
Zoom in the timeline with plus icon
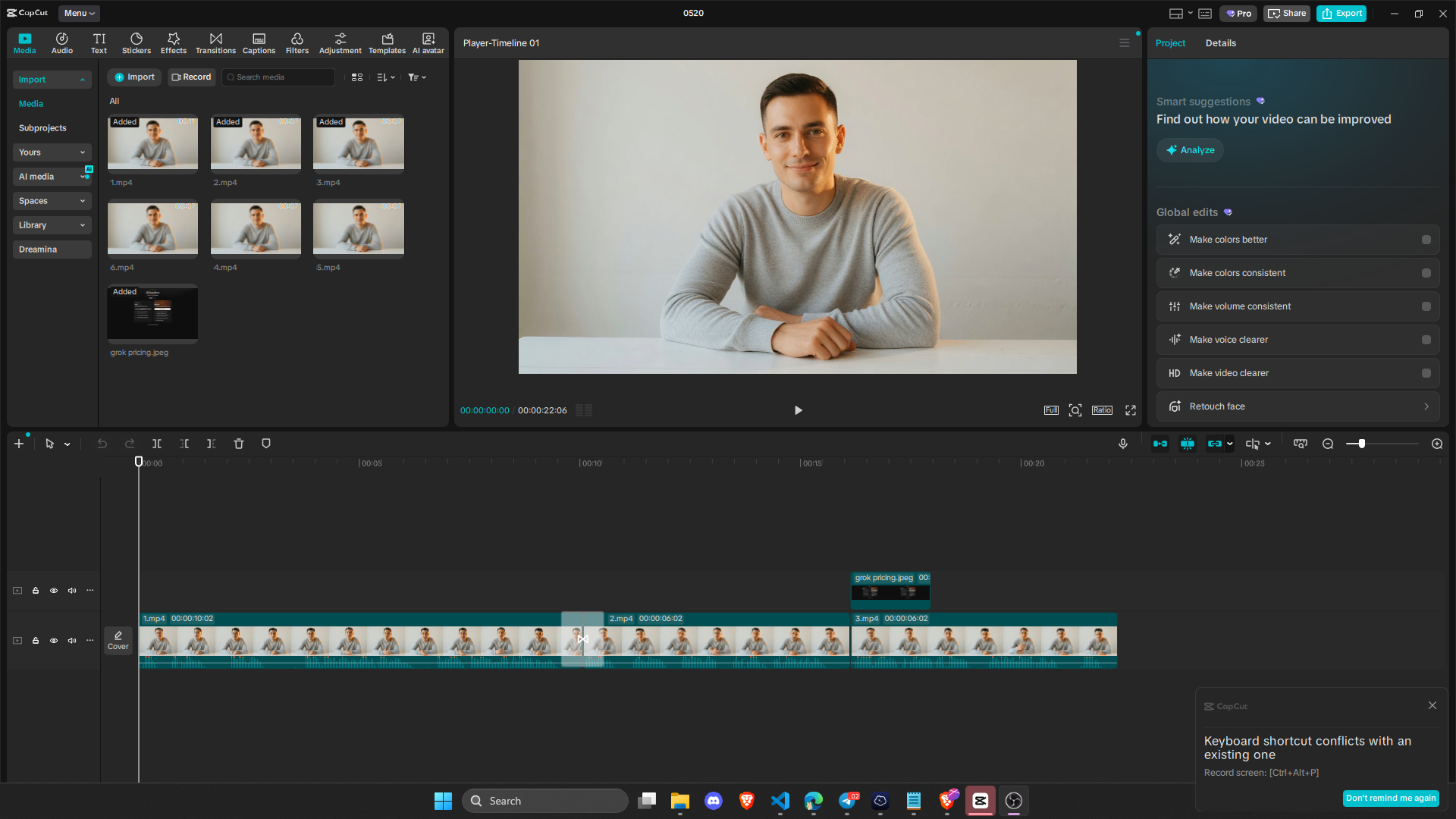click(1437, 444)
